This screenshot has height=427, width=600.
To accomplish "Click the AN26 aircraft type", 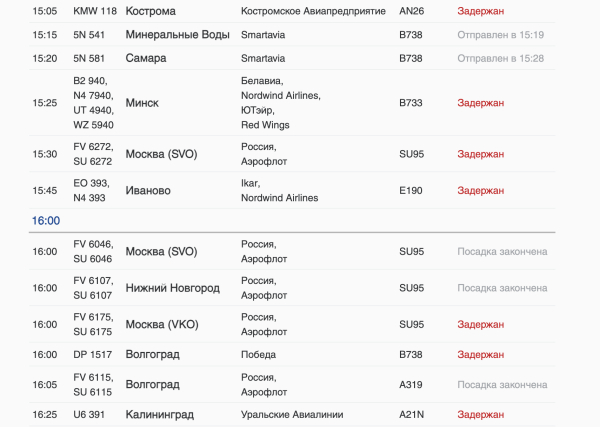I will click(412, 11).
